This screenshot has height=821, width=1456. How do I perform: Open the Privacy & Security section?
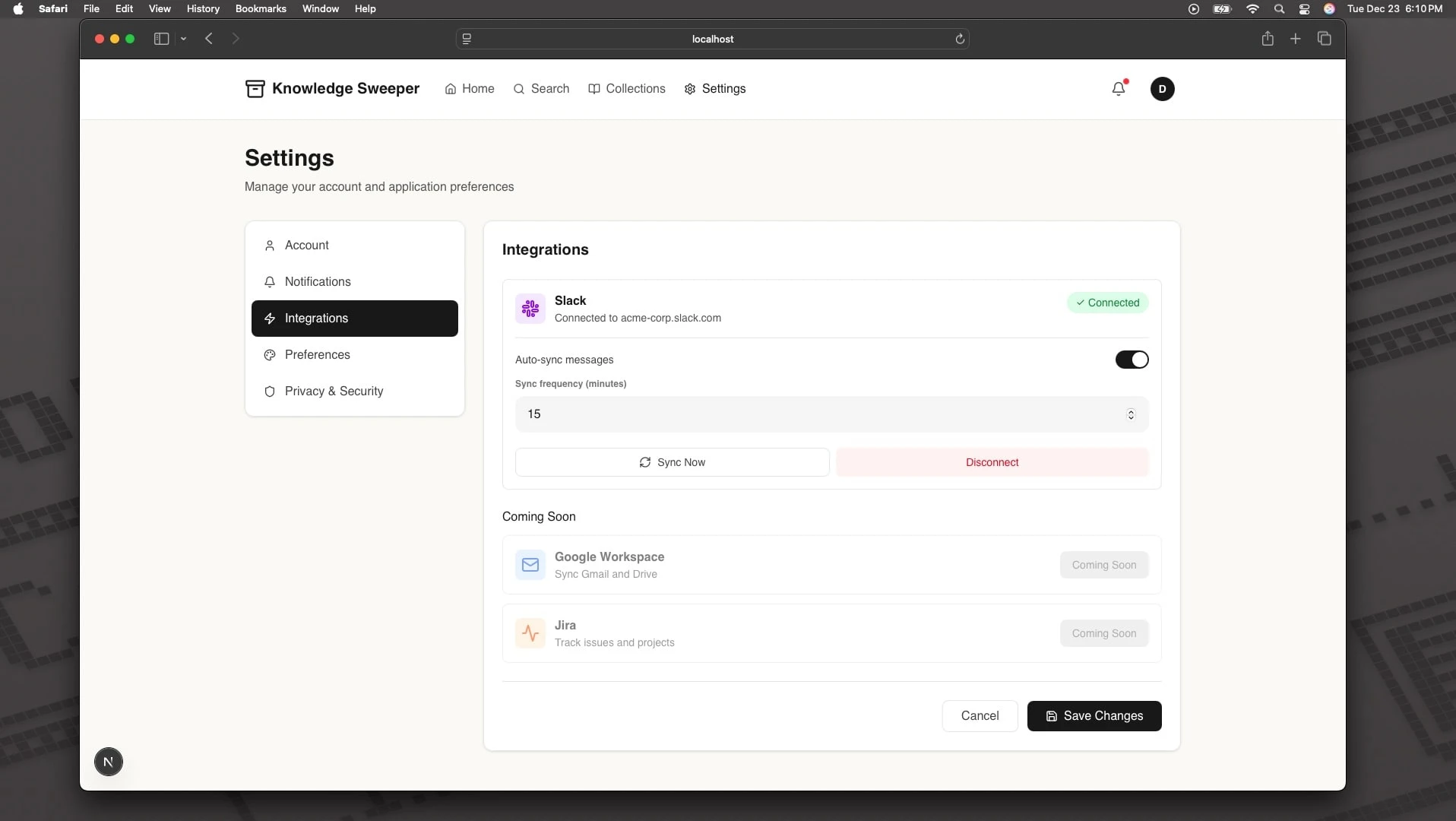(355, 391)
